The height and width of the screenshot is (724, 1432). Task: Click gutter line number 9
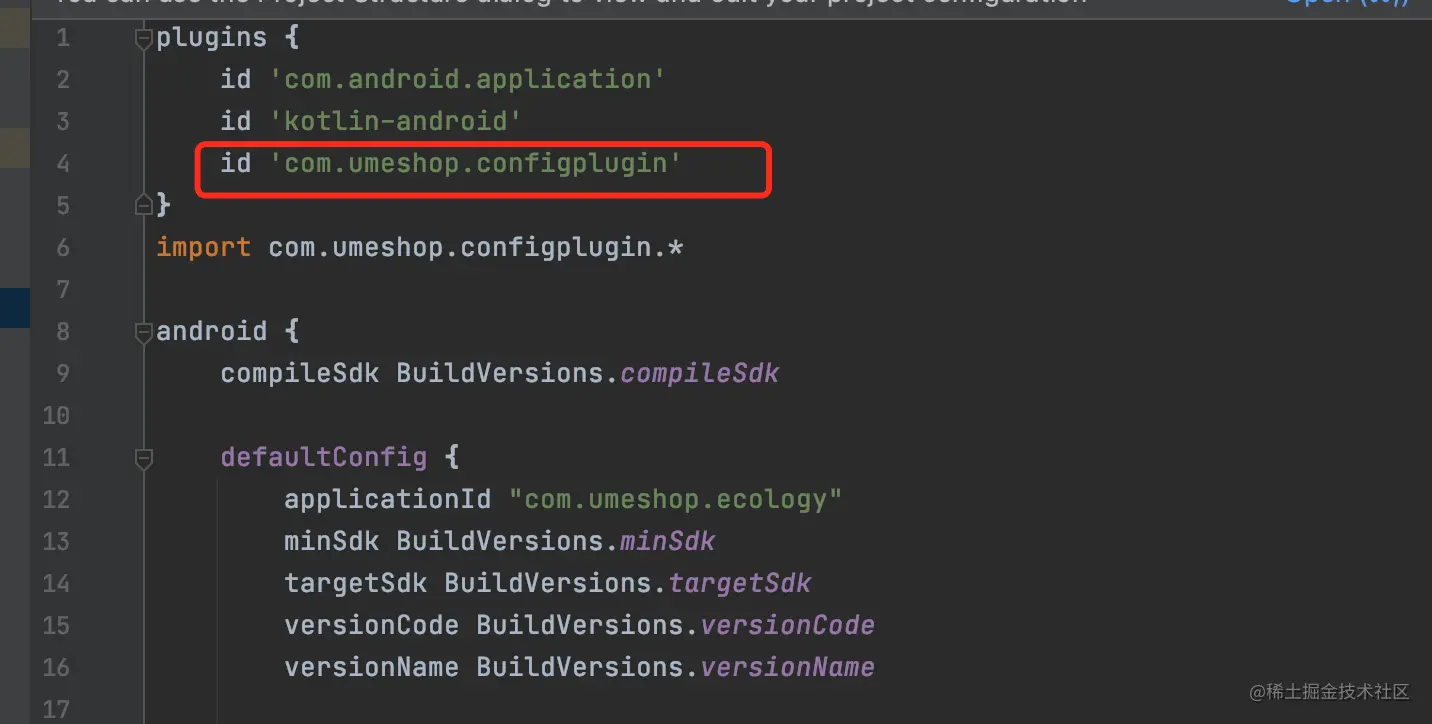(x=63, y=374)
